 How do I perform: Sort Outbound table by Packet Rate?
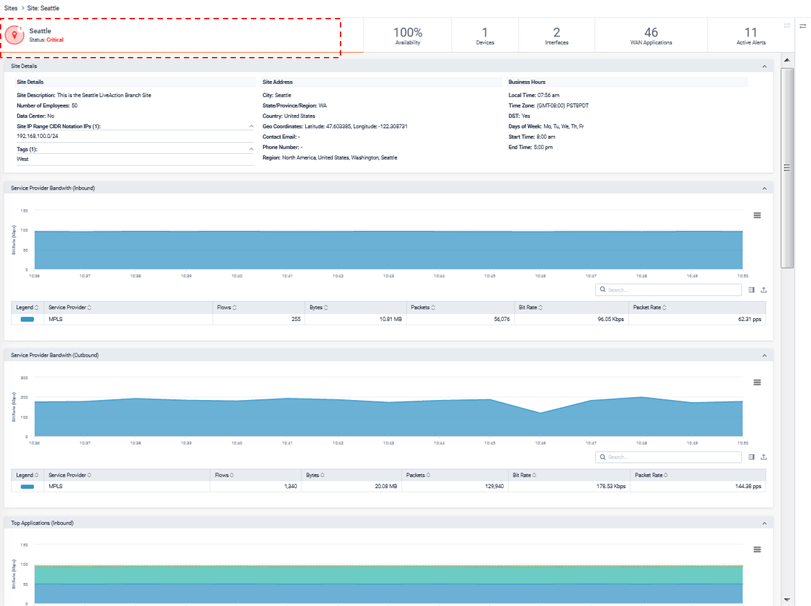(x=651, y=475)
